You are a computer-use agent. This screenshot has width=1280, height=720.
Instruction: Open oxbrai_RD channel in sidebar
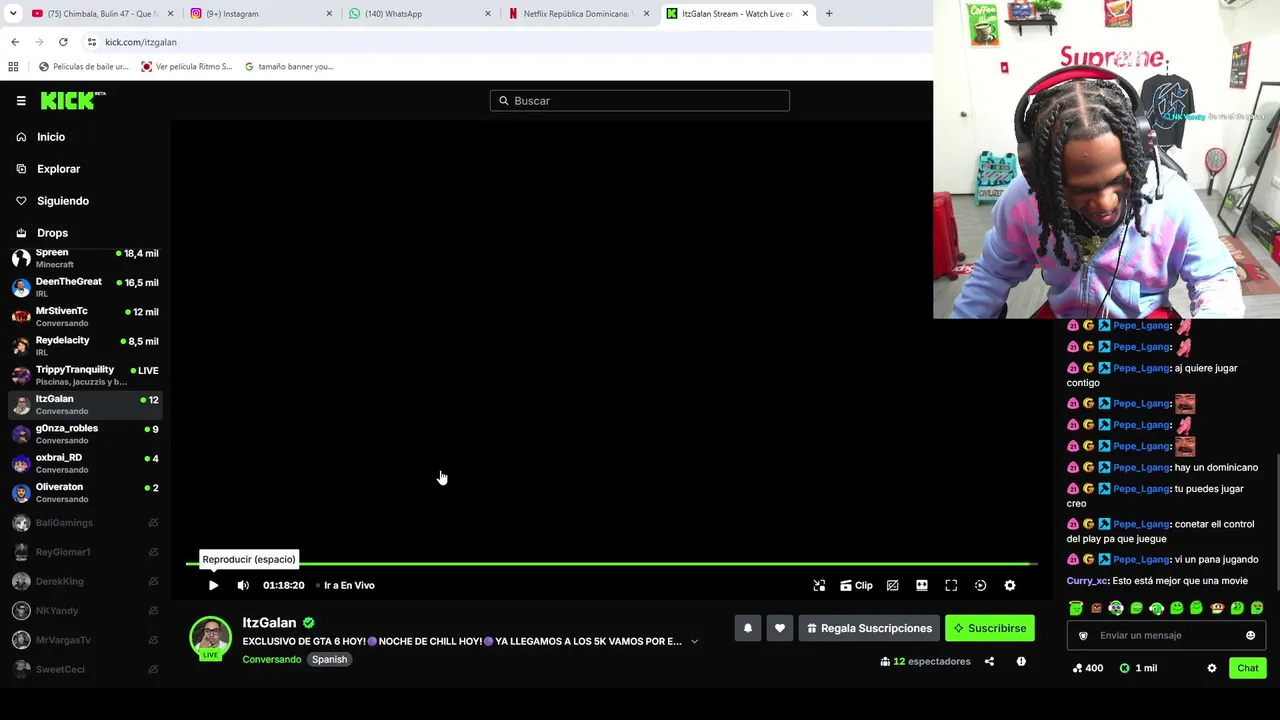(x=85, y=463)
